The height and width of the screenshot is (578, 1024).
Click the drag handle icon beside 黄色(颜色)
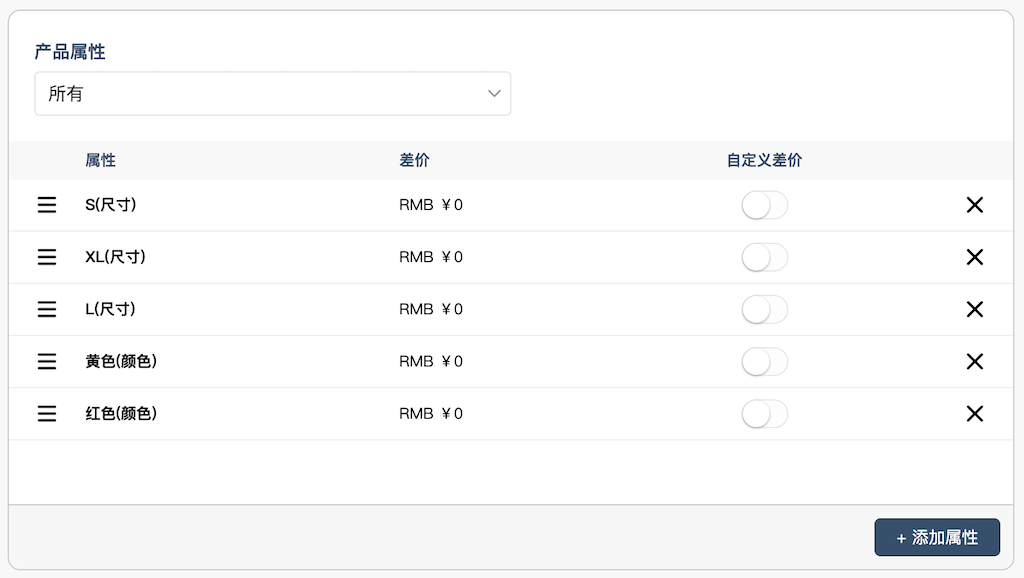pyautogui.click(x=46, y=361)
